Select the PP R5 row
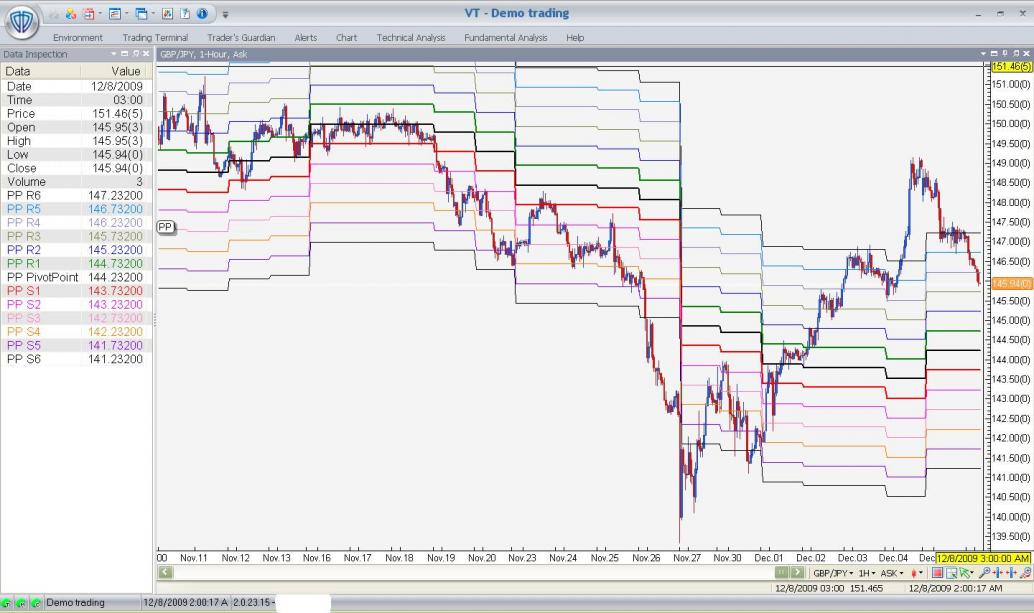 76,209
